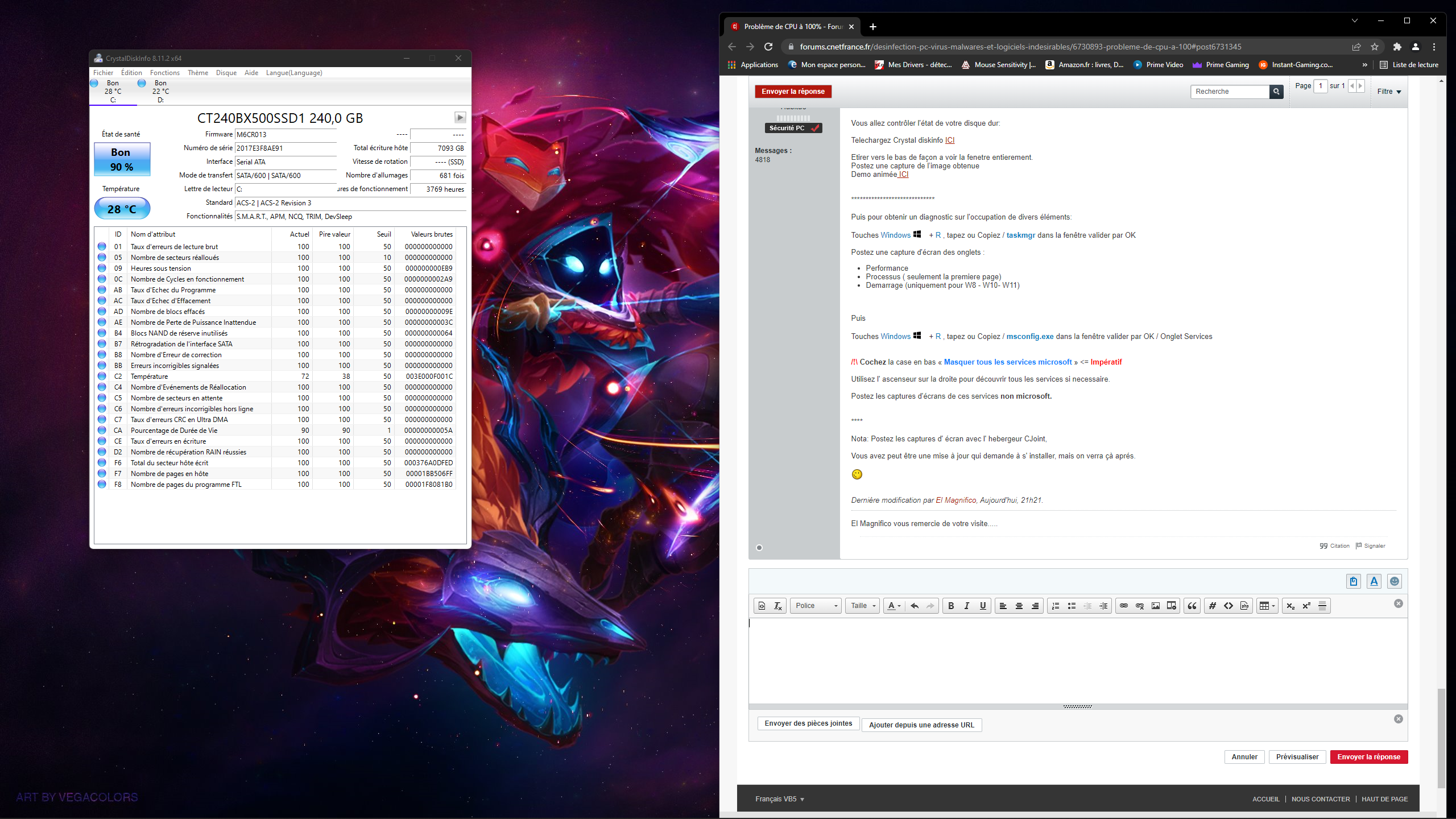The height and width of the screenshot is (819, 1456).
Task: Open Chrome three-dot menu
Action: [1434, 47]
